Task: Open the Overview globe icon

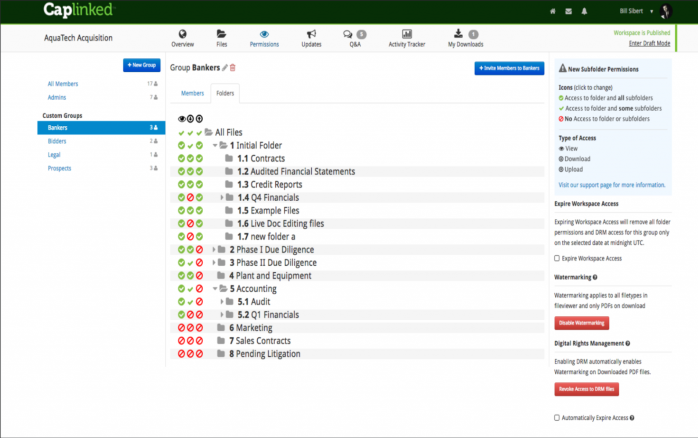Action: point(183,34)
